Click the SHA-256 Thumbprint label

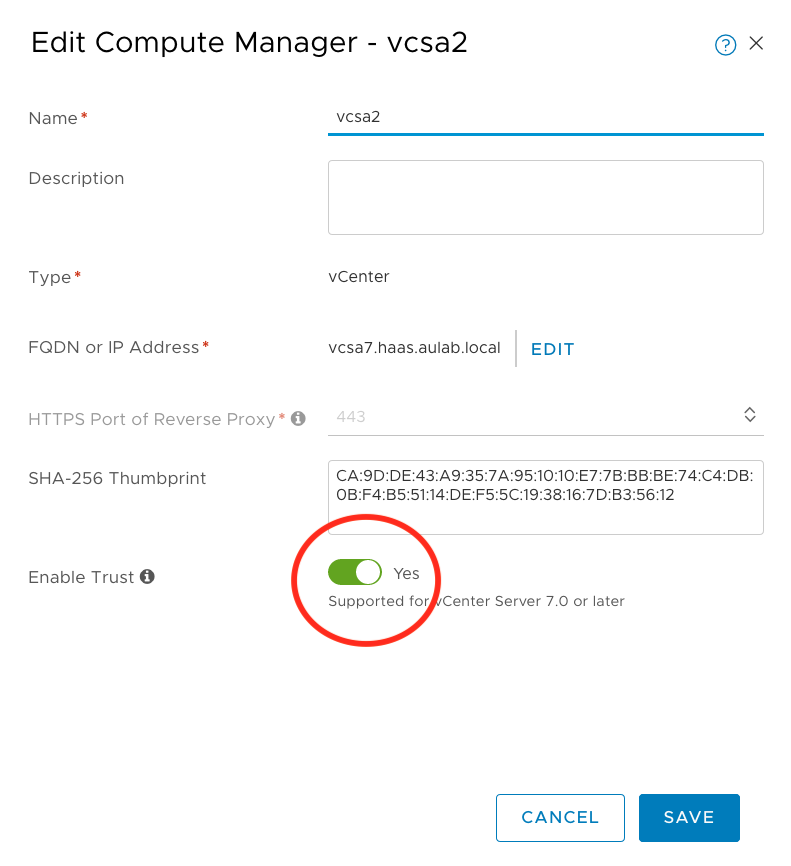click(x=117, y=479)
